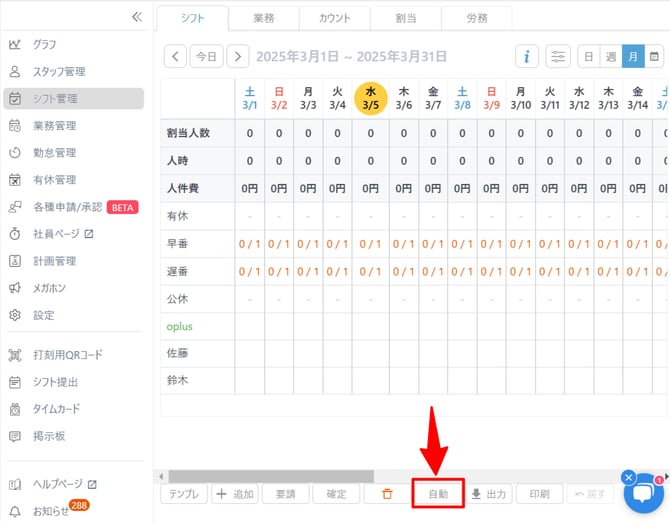Image resolution: width=670 pixels, height=522 pixels.
Task: Switch to the 労務 tab
Action: pyautogui.click(x=477, y=18)
